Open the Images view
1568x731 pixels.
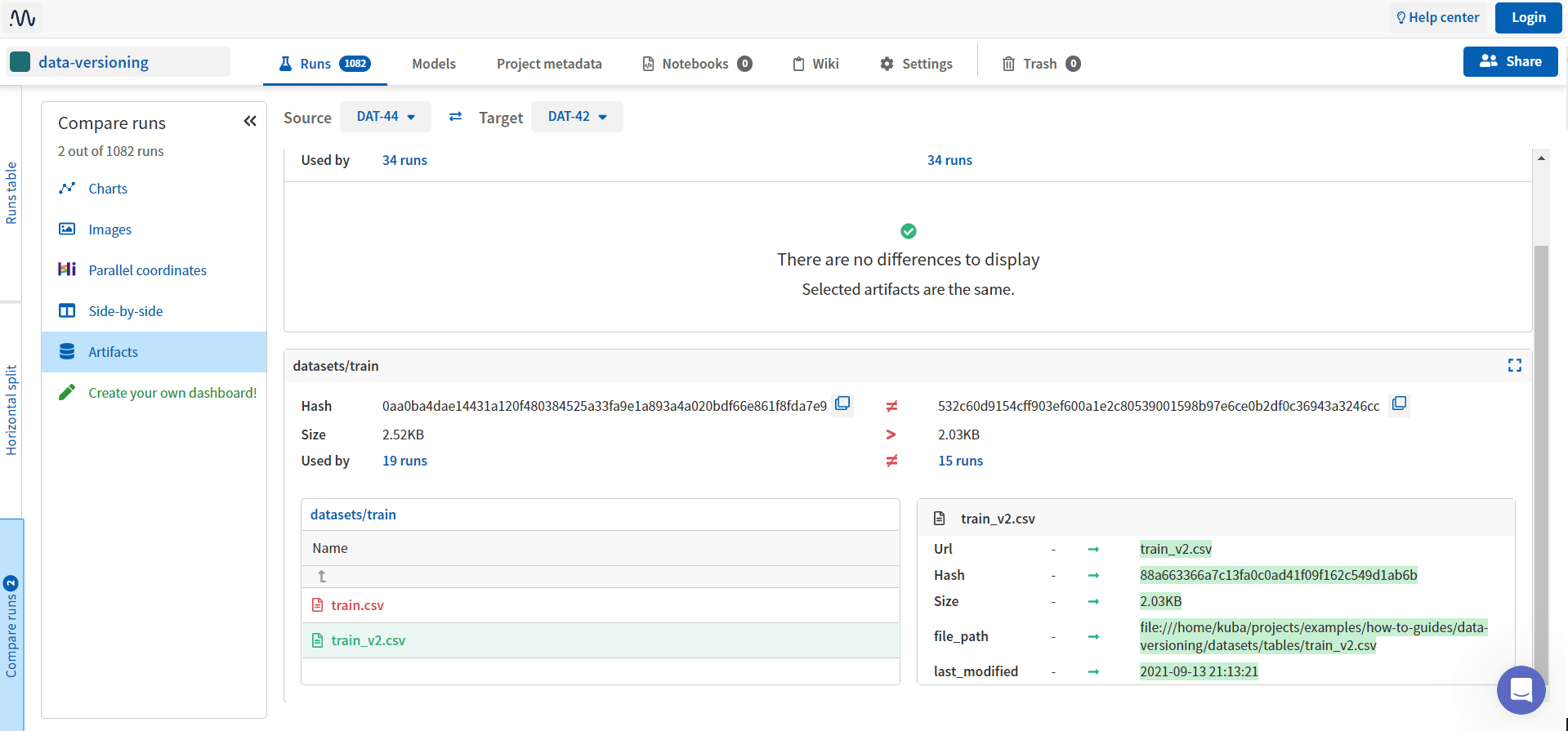(x=110, y=230)
